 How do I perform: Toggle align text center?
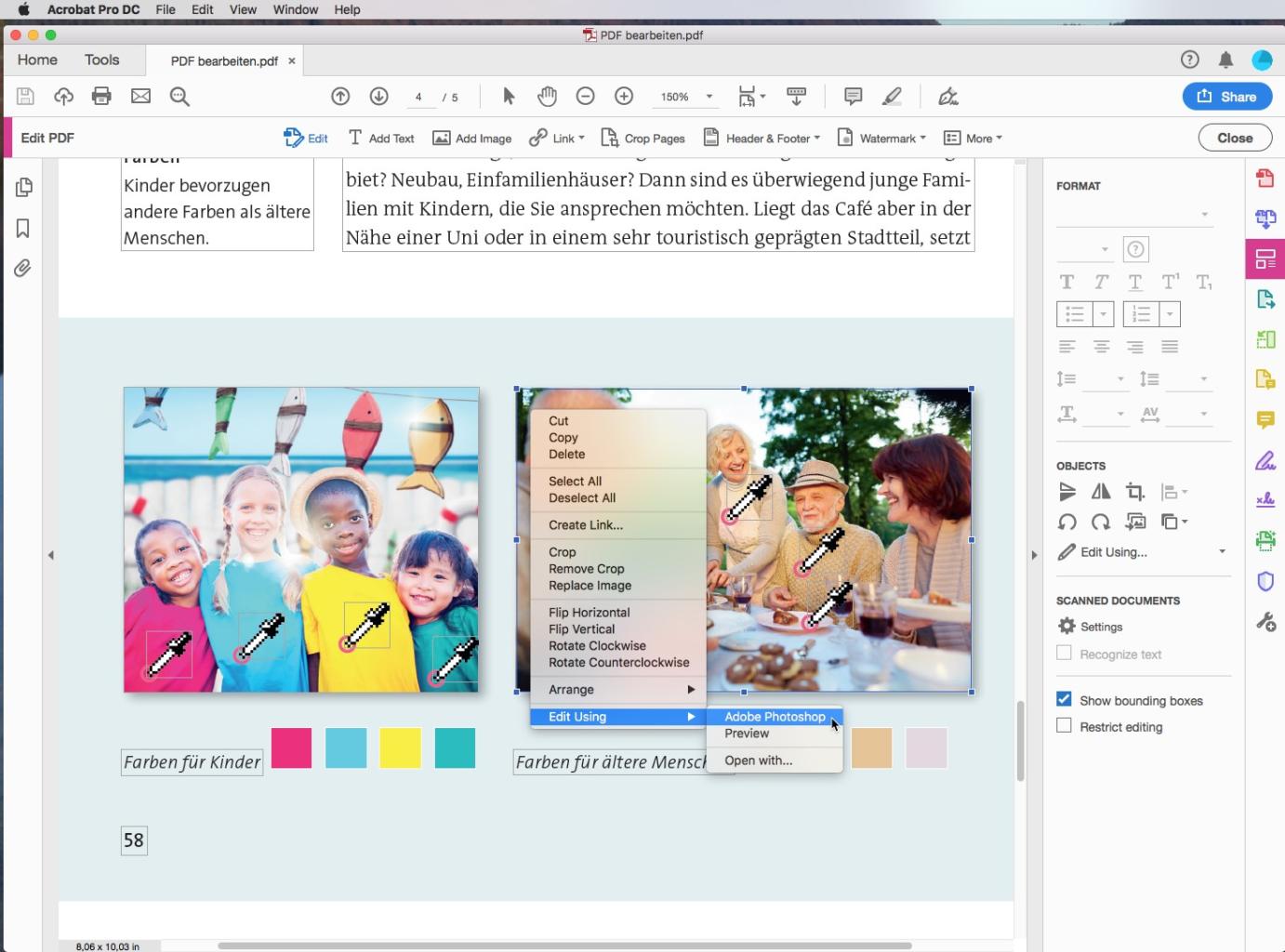click(1101, 347)
